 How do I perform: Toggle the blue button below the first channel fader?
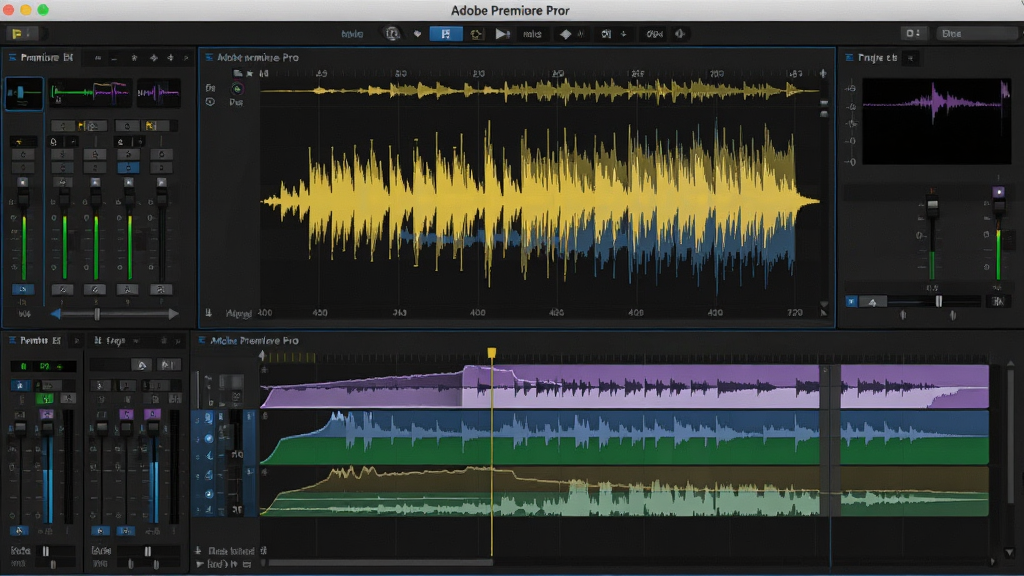click(x=23, y=289)
